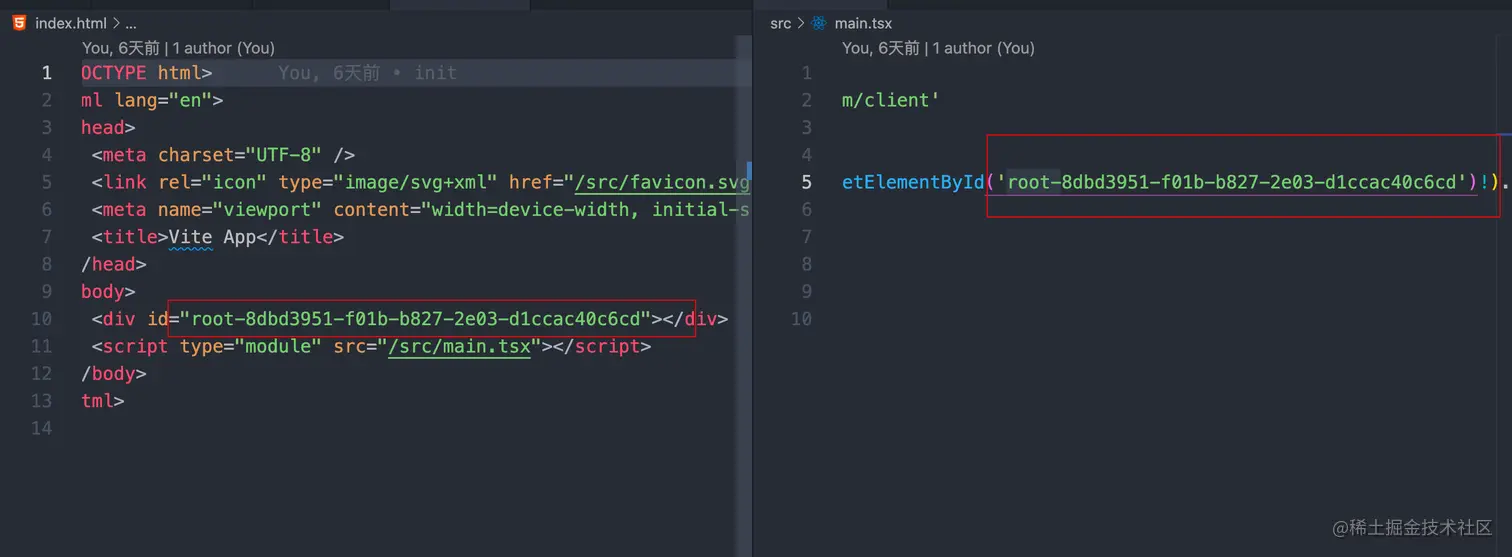Click the git blame codelens in index.html

coord(178,48)
